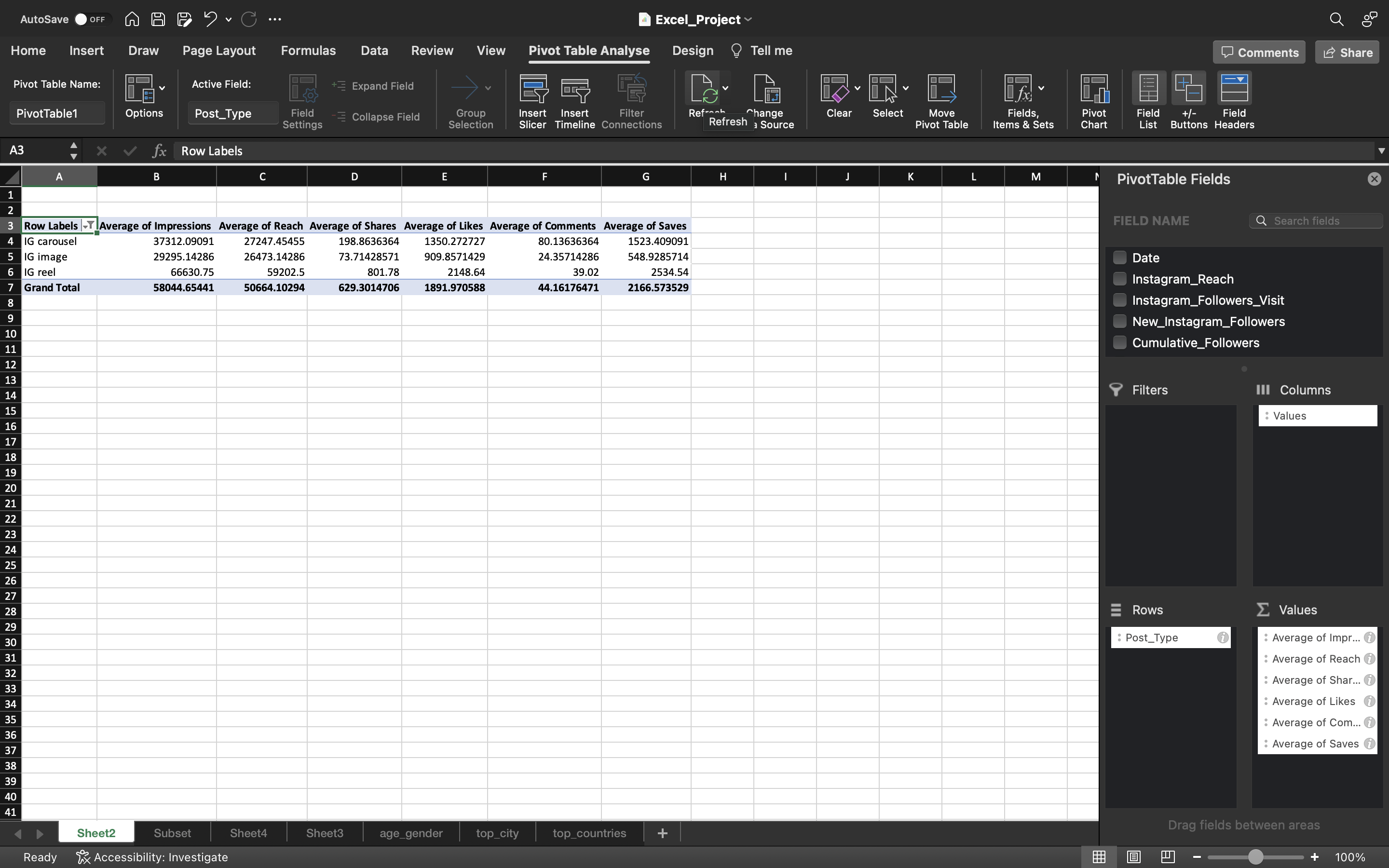
Task: Toggle the Date field checkbox
Action: coord(1119,257)
